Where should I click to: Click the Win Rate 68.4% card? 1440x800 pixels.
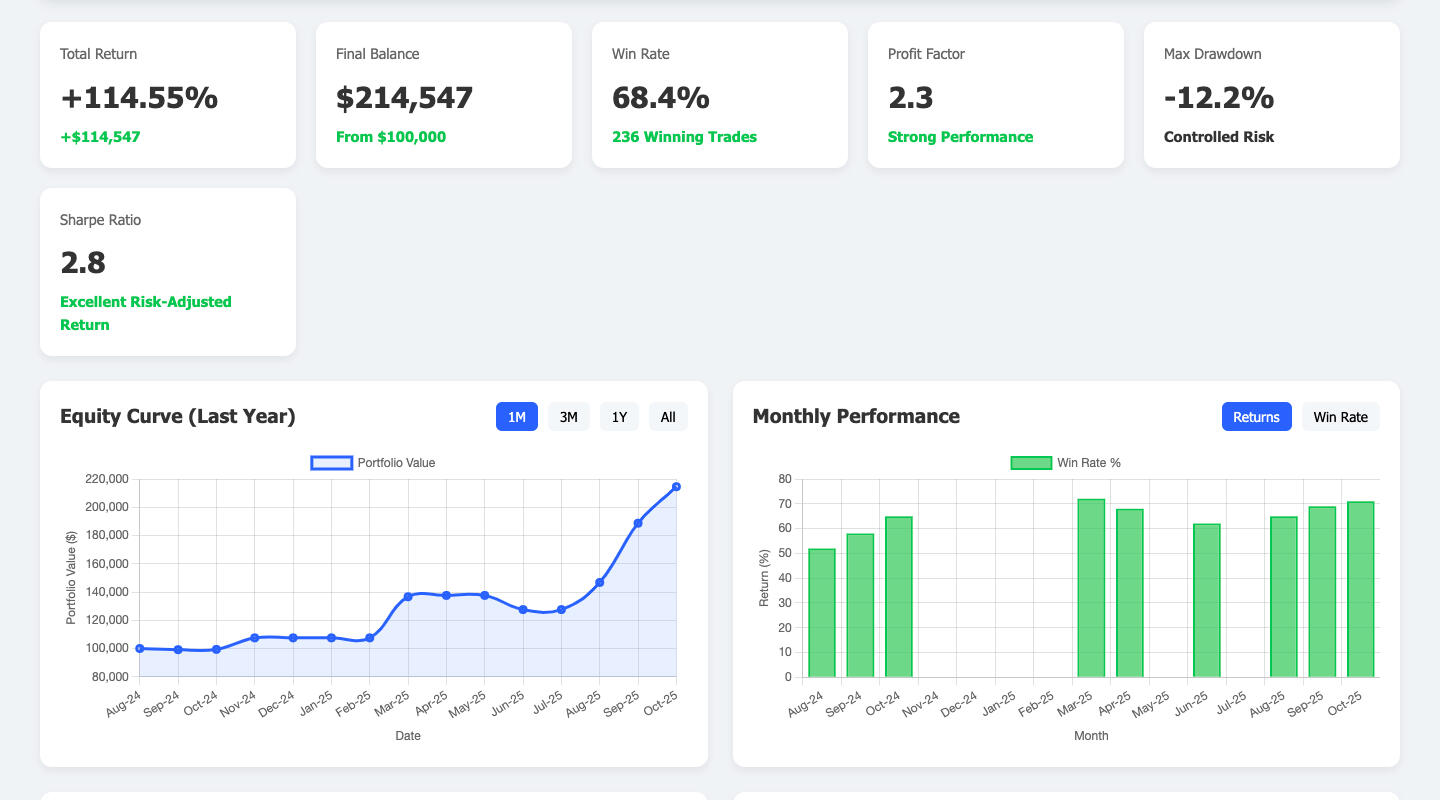(719, 95)
